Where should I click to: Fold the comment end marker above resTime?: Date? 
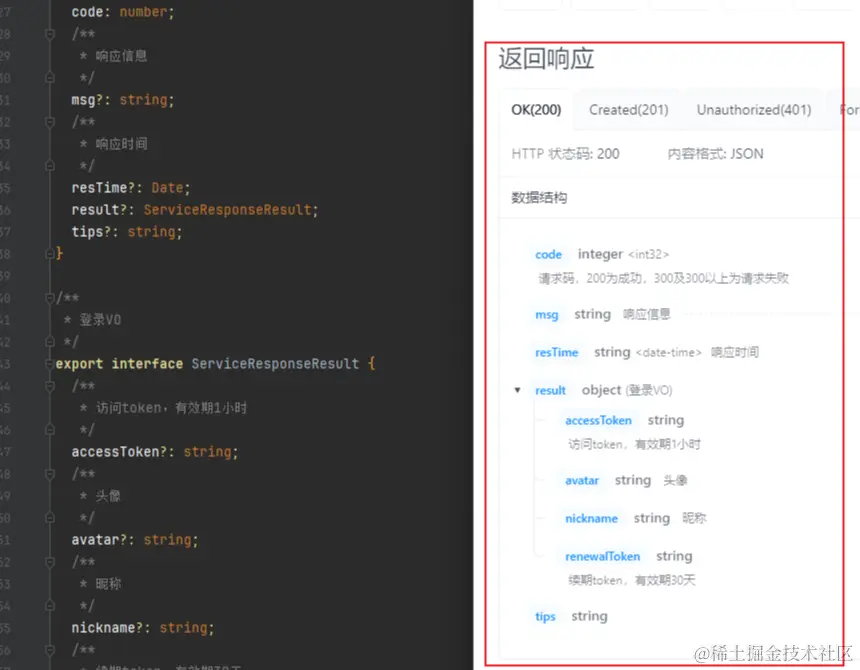50,166
